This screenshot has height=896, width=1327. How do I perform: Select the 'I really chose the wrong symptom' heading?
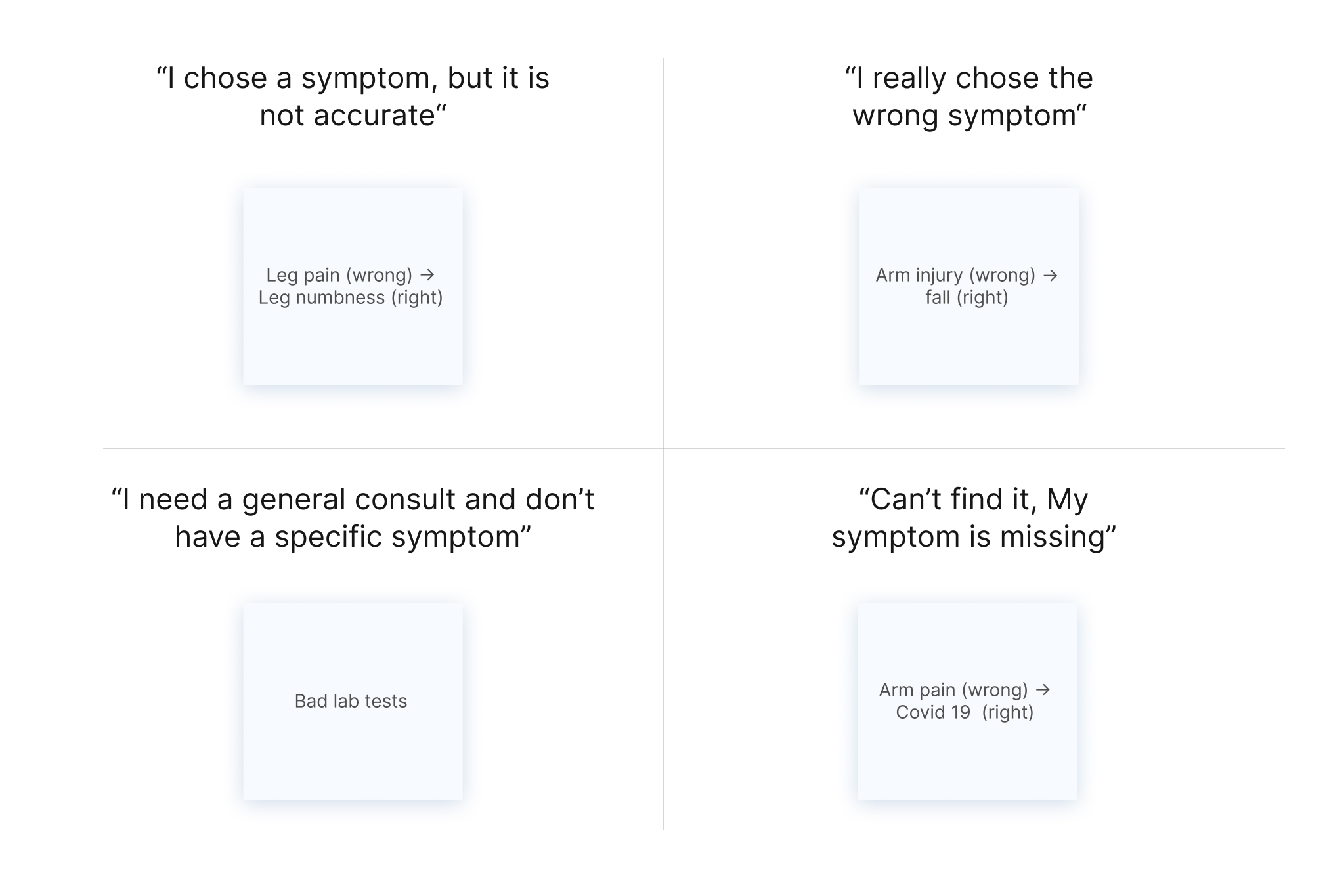(968, 96)
